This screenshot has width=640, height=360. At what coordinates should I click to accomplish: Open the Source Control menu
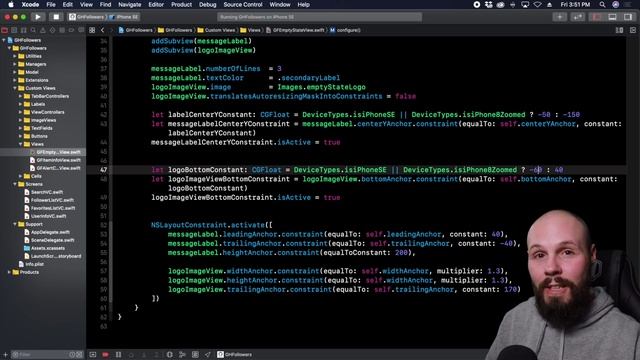click(243, 4)
